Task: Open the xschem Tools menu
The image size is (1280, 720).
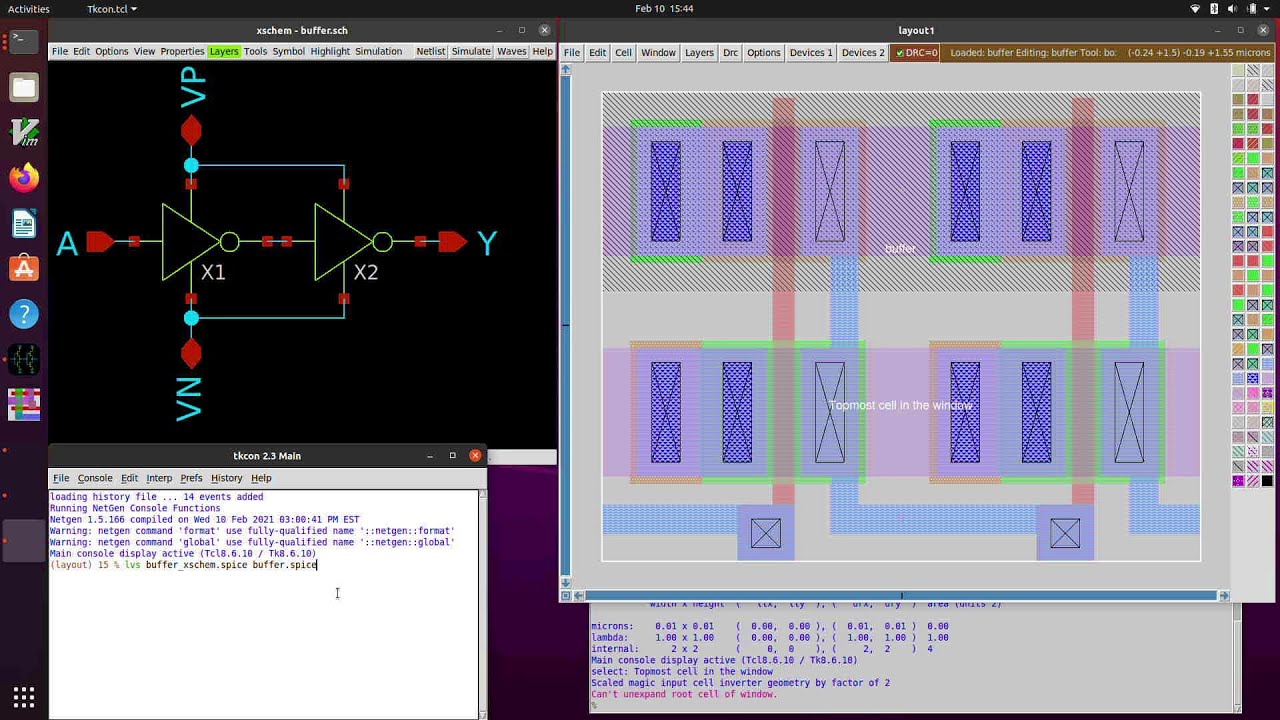Action: click(255, 51)
